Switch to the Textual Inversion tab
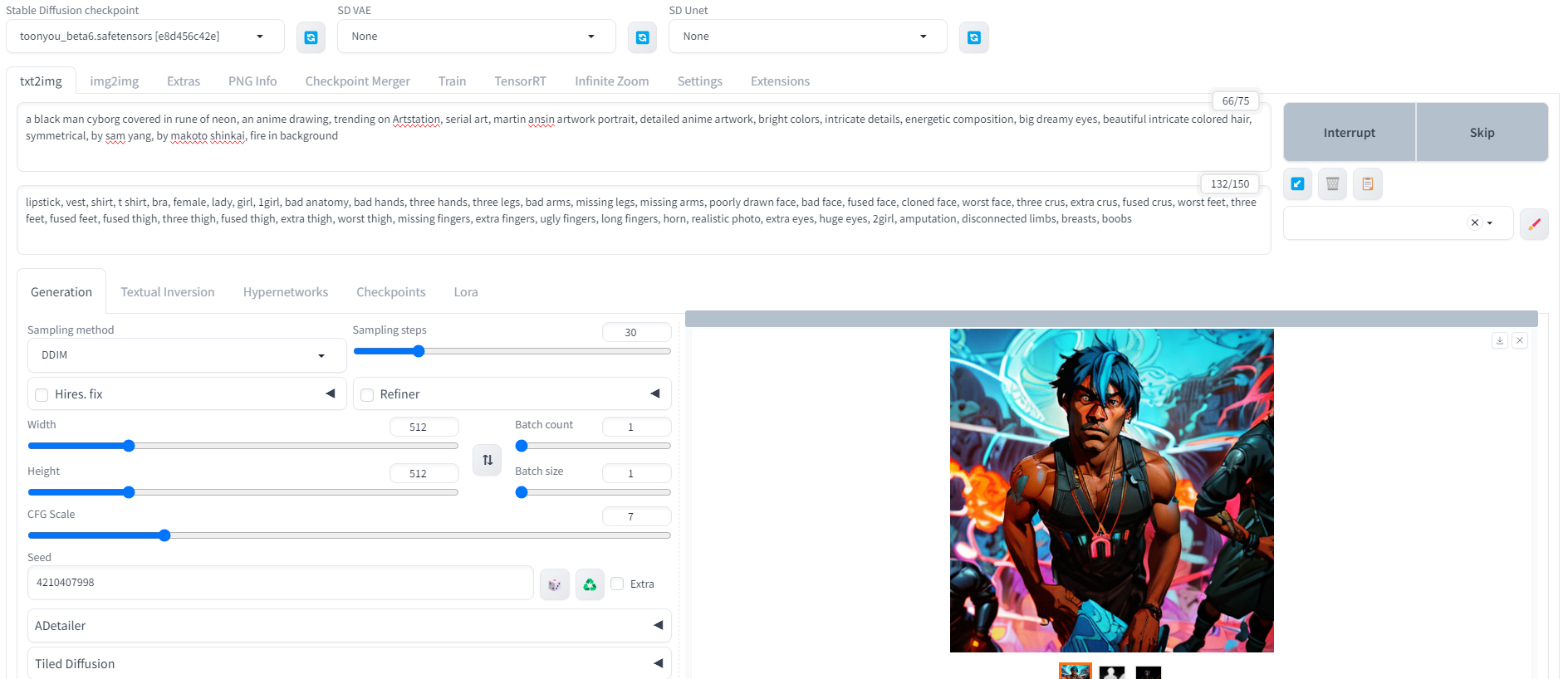The width and height of the screenshot is (1568, 679). (x=168, y=292)
